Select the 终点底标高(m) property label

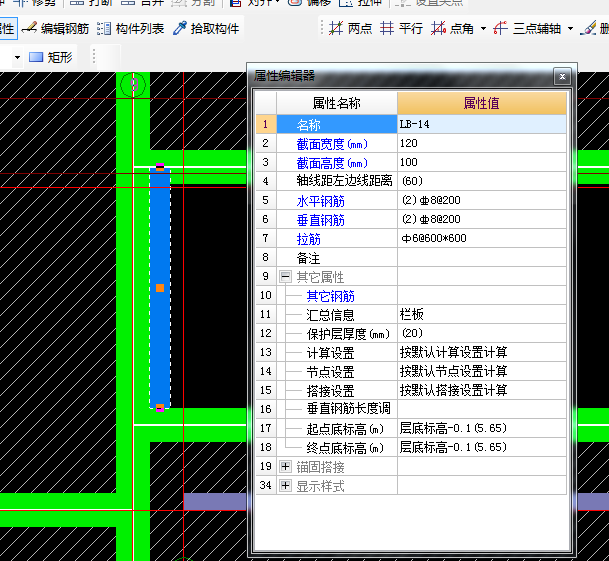click(345, 448)
